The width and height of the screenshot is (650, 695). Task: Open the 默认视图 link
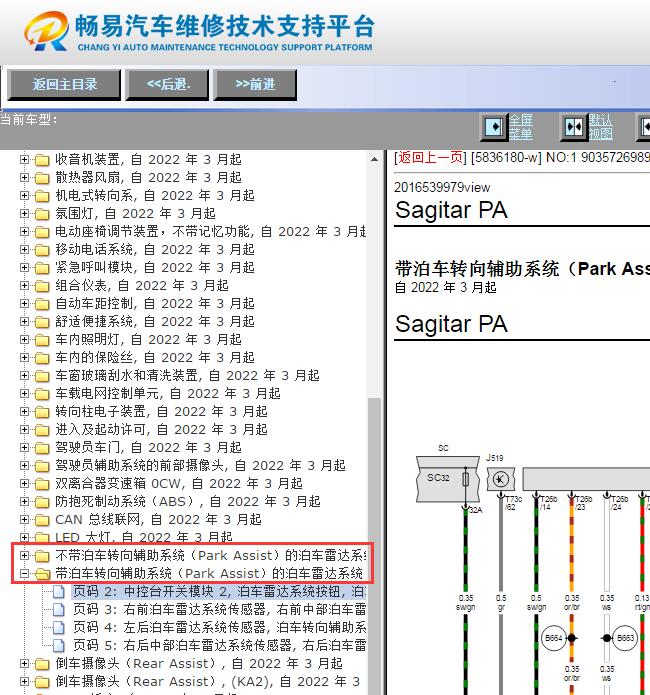601,127
